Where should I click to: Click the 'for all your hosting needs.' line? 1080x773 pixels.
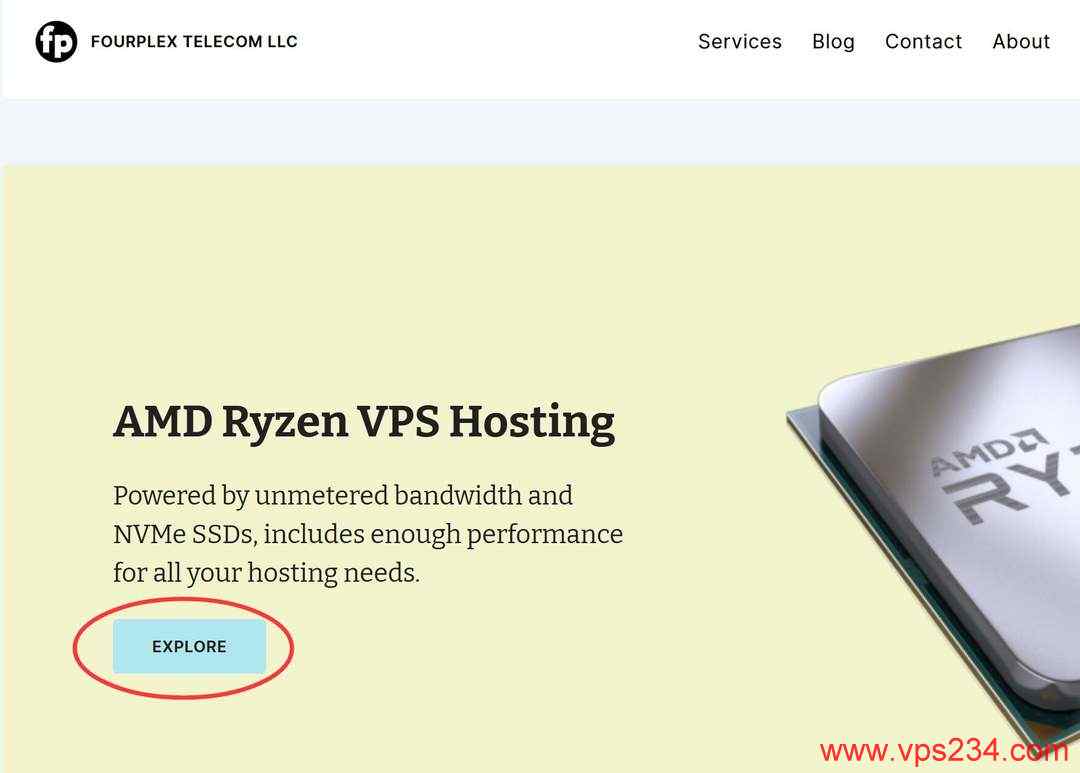[x=267, y=573]
